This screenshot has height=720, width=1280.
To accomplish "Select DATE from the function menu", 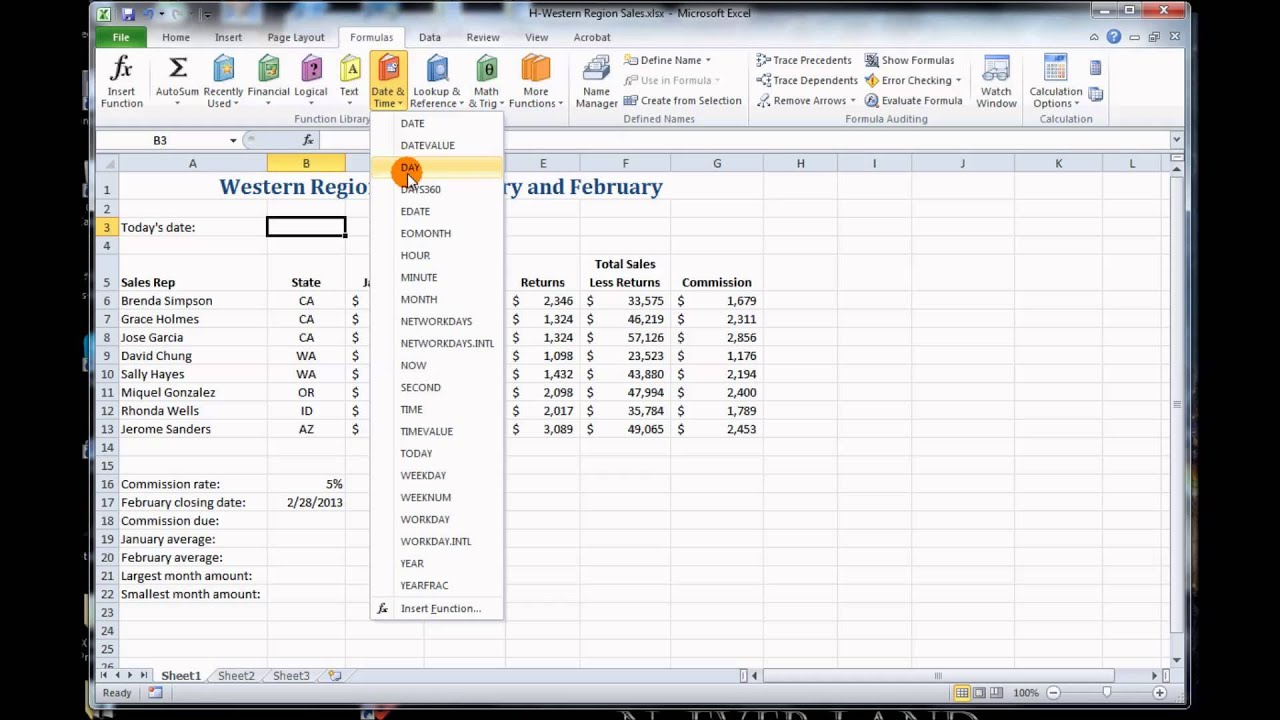I will [437, 123].
